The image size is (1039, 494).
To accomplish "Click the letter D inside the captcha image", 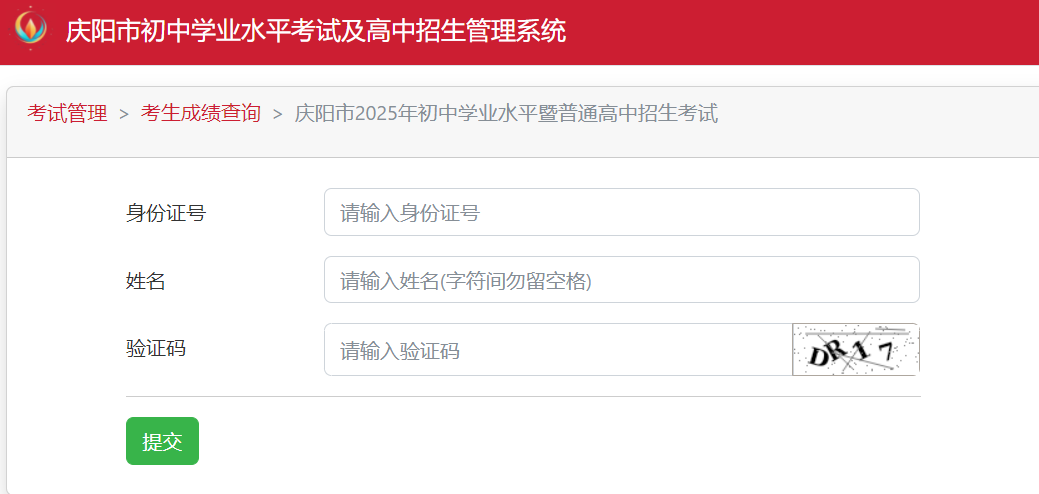I will [820, 358].
